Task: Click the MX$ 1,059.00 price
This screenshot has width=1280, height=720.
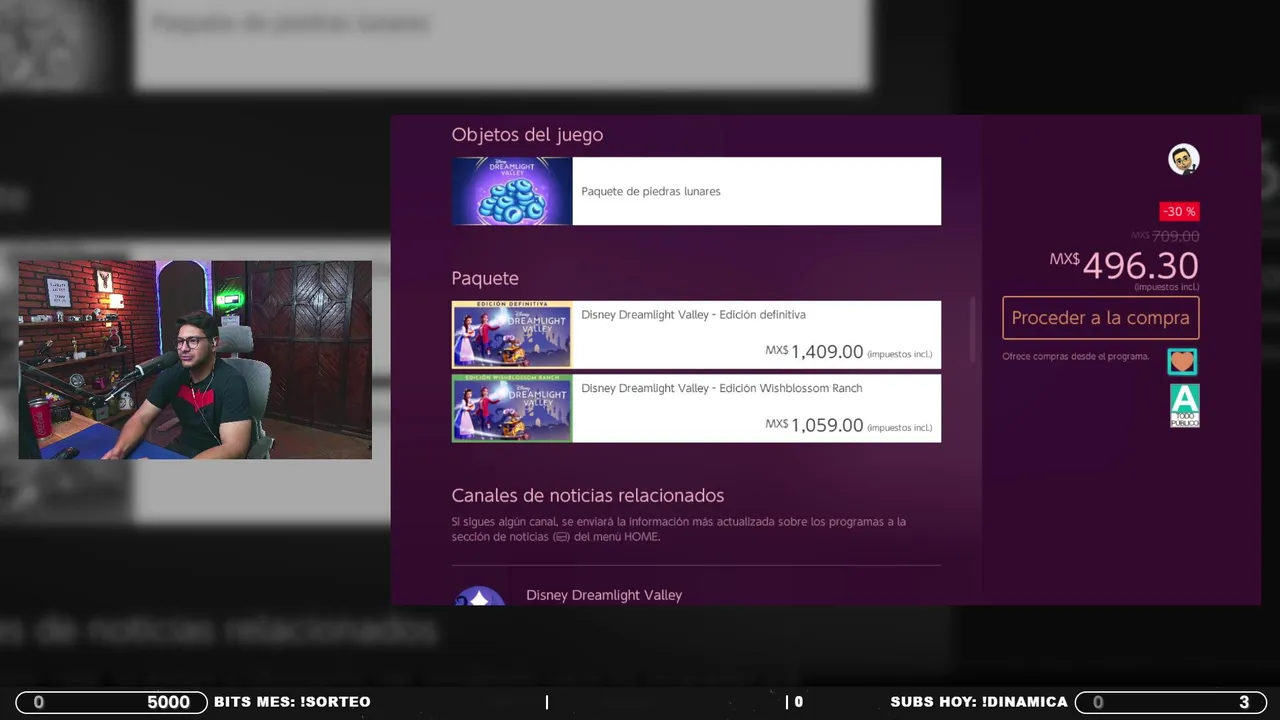Action: (814, 425)
